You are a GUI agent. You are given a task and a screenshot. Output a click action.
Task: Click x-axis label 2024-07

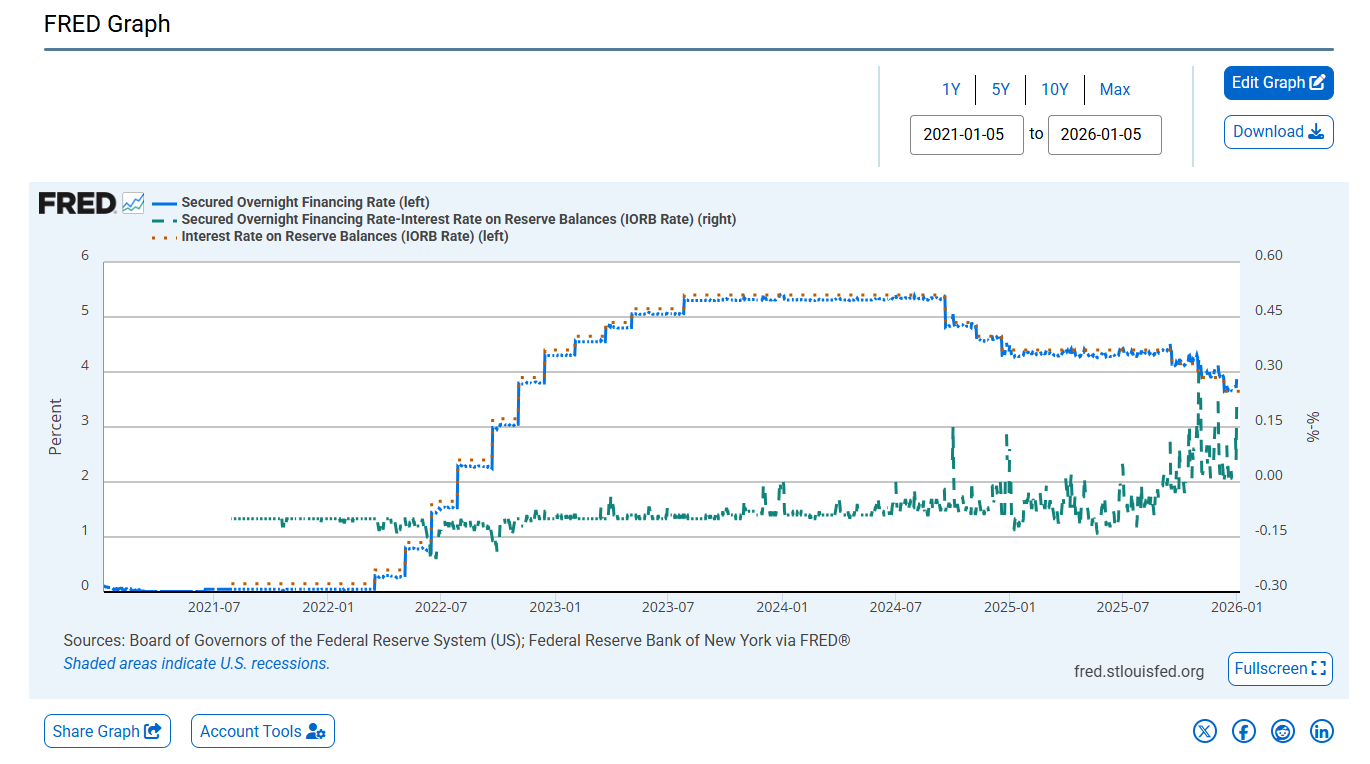click(896, 607)
